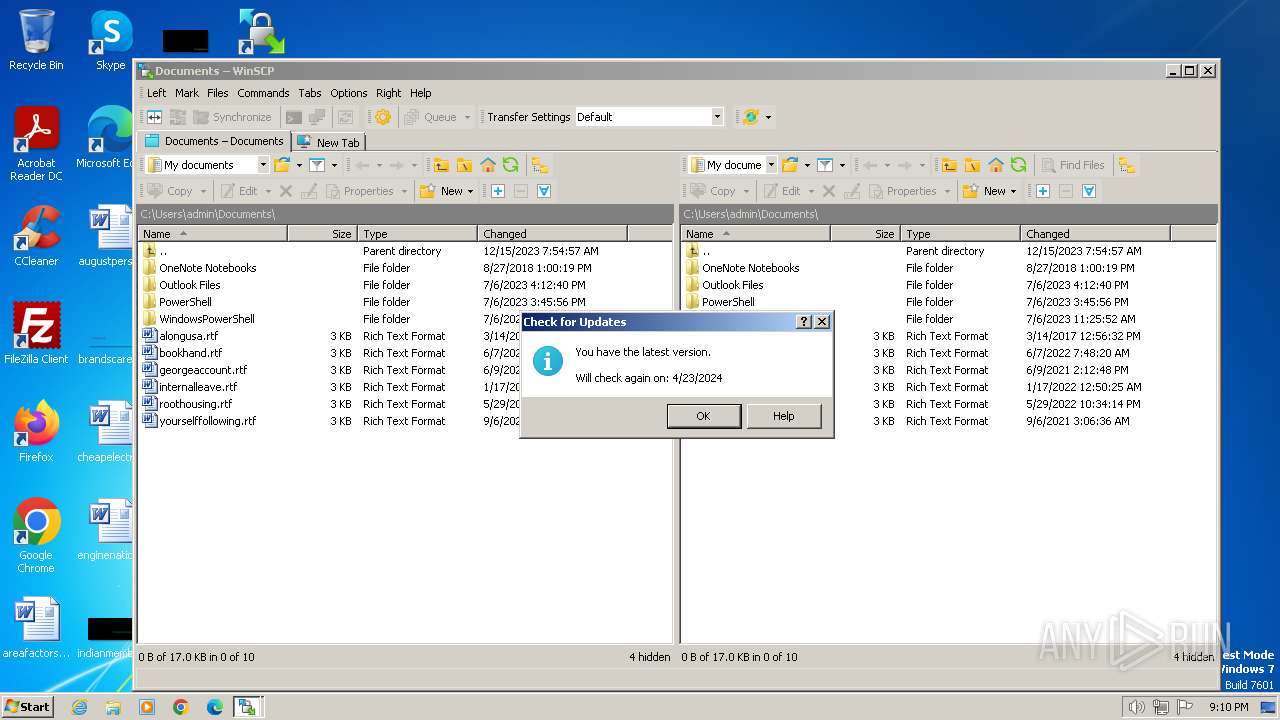Switch to Documents – Documents tab
This screenshot has height=720, width=1280.
click(x=215, y=141)
